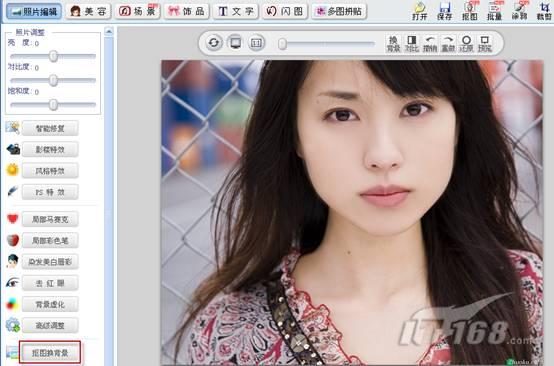Open the 多图拼贴 collage tab
This screenshot has height=366, width=554.
[339, 11]
